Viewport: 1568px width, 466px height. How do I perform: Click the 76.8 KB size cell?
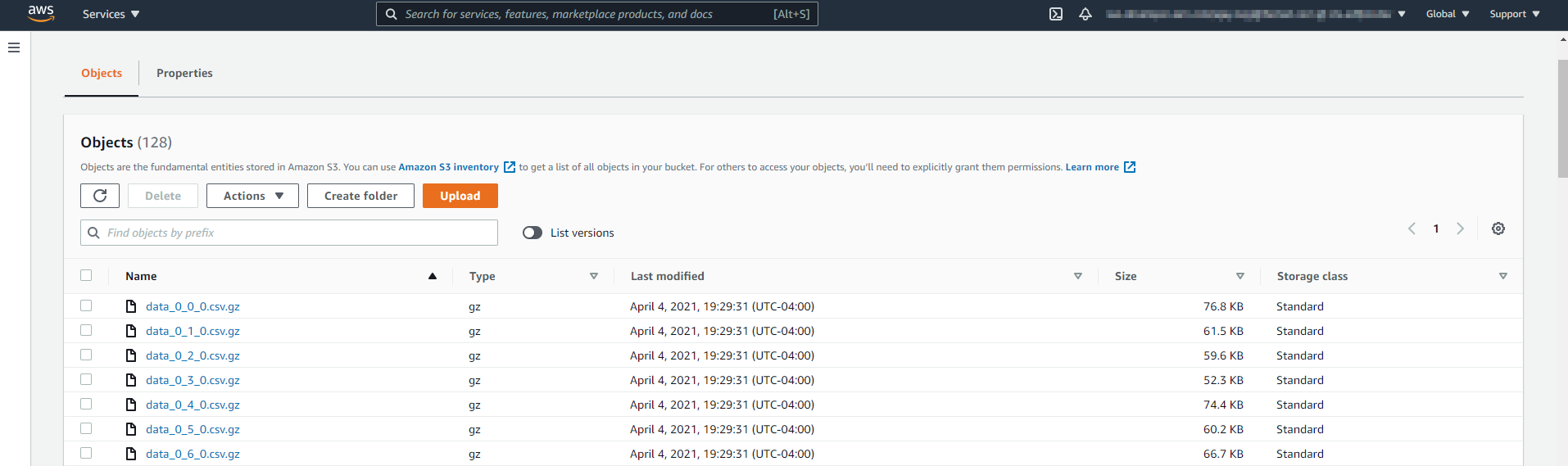point(1223,306)
